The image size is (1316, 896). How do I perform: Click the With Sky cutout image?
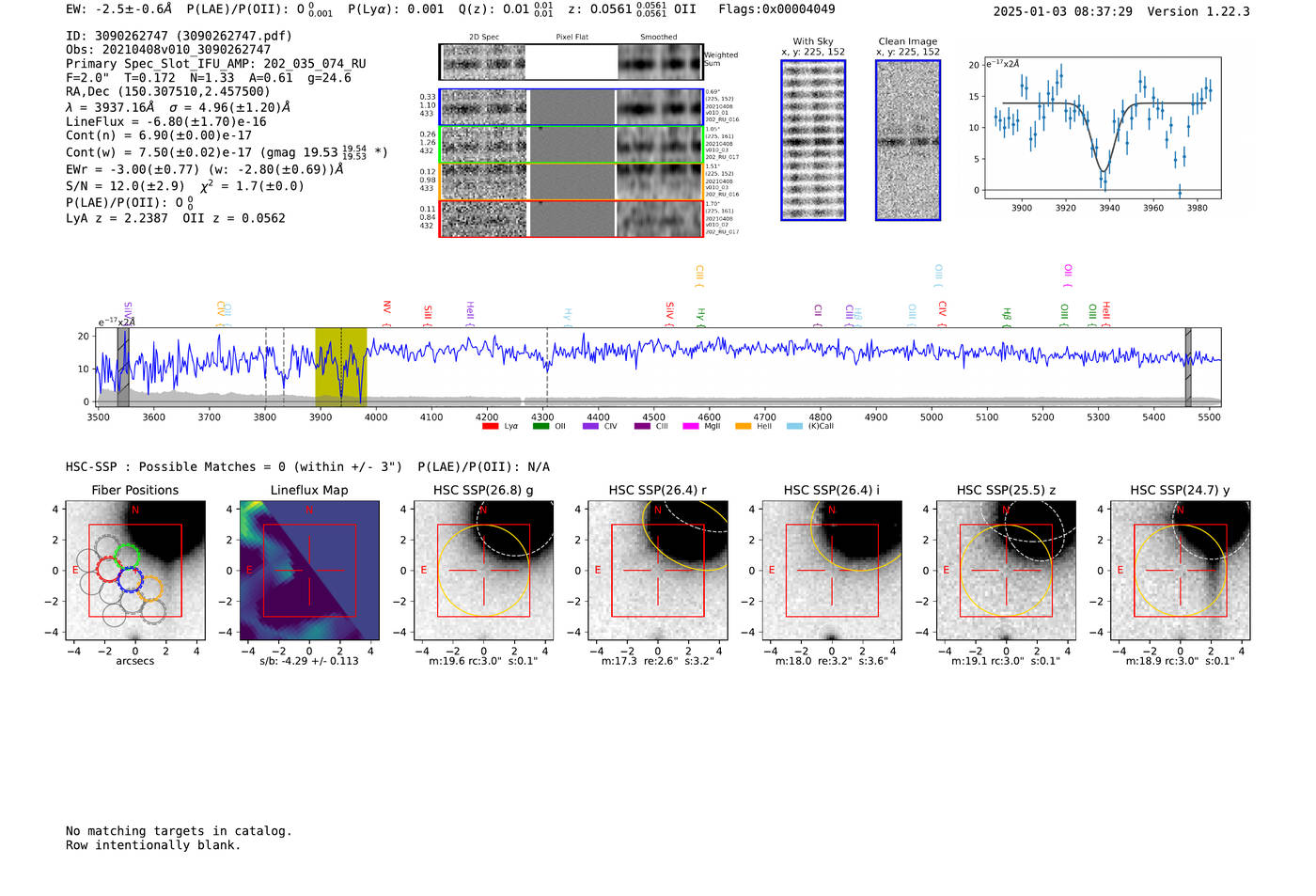coord(813,141)
